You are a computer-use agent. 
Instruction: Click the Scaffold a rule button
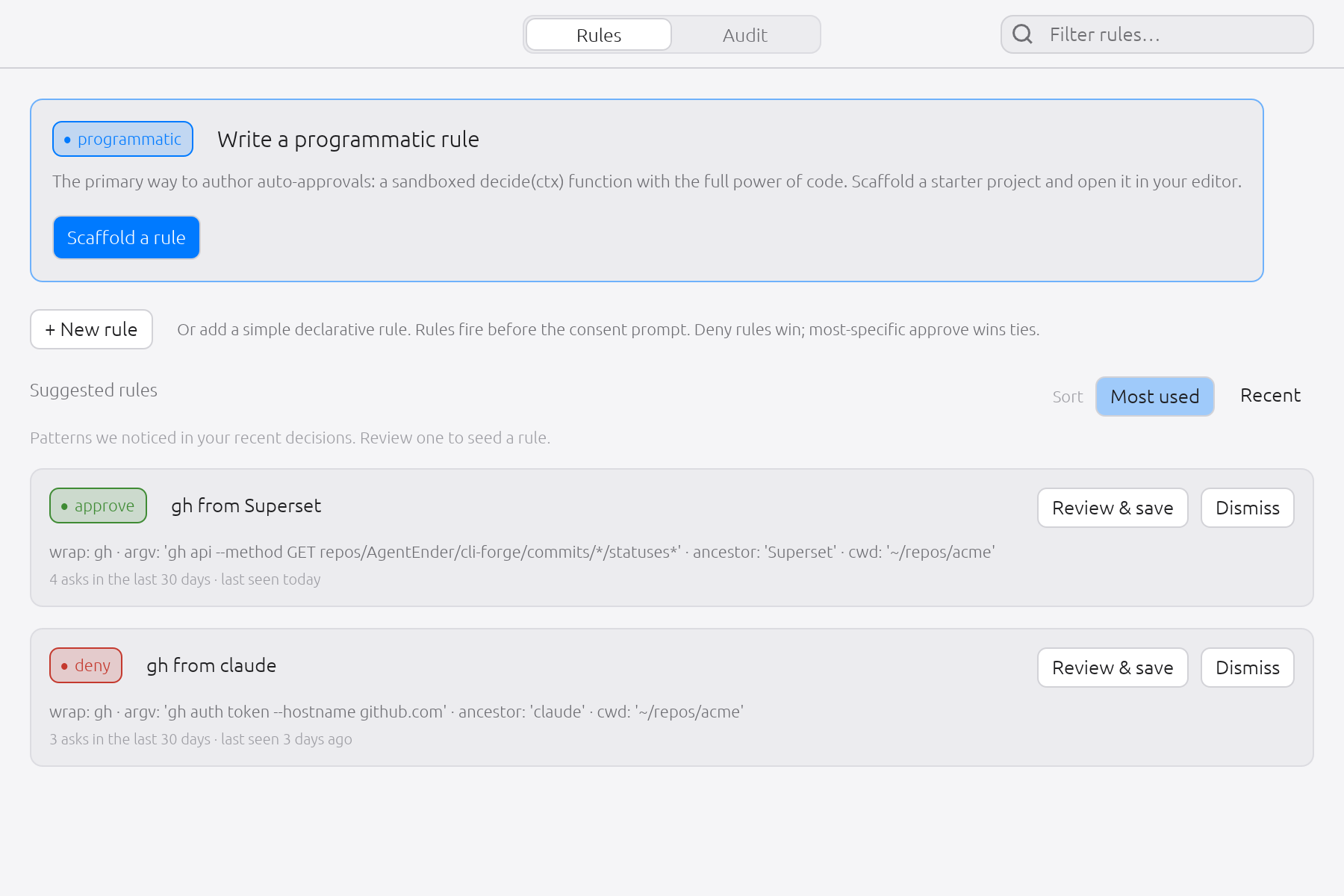point(126,237)
